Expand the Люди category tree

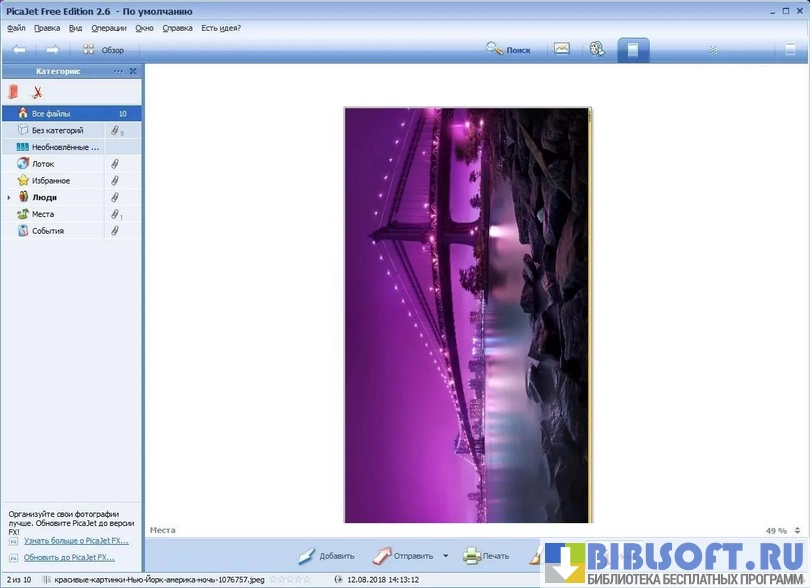click(x=9, y=198)
